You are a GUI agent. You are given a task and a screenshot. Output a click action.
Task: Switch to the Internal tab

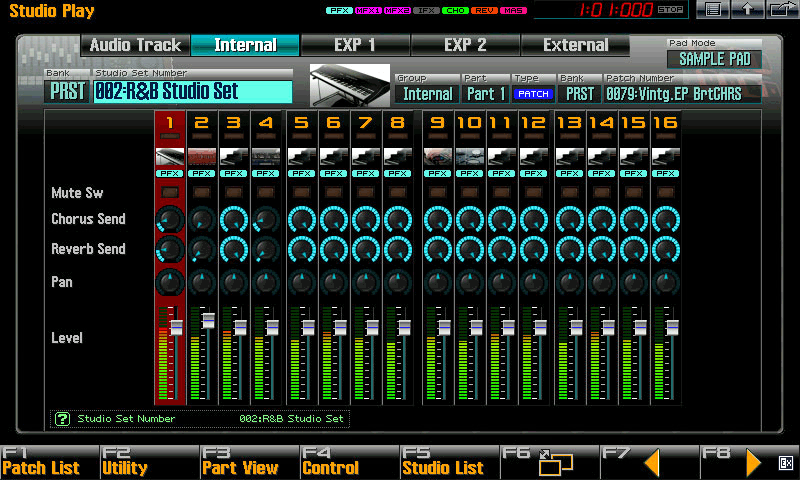click(x=245, y=45)
